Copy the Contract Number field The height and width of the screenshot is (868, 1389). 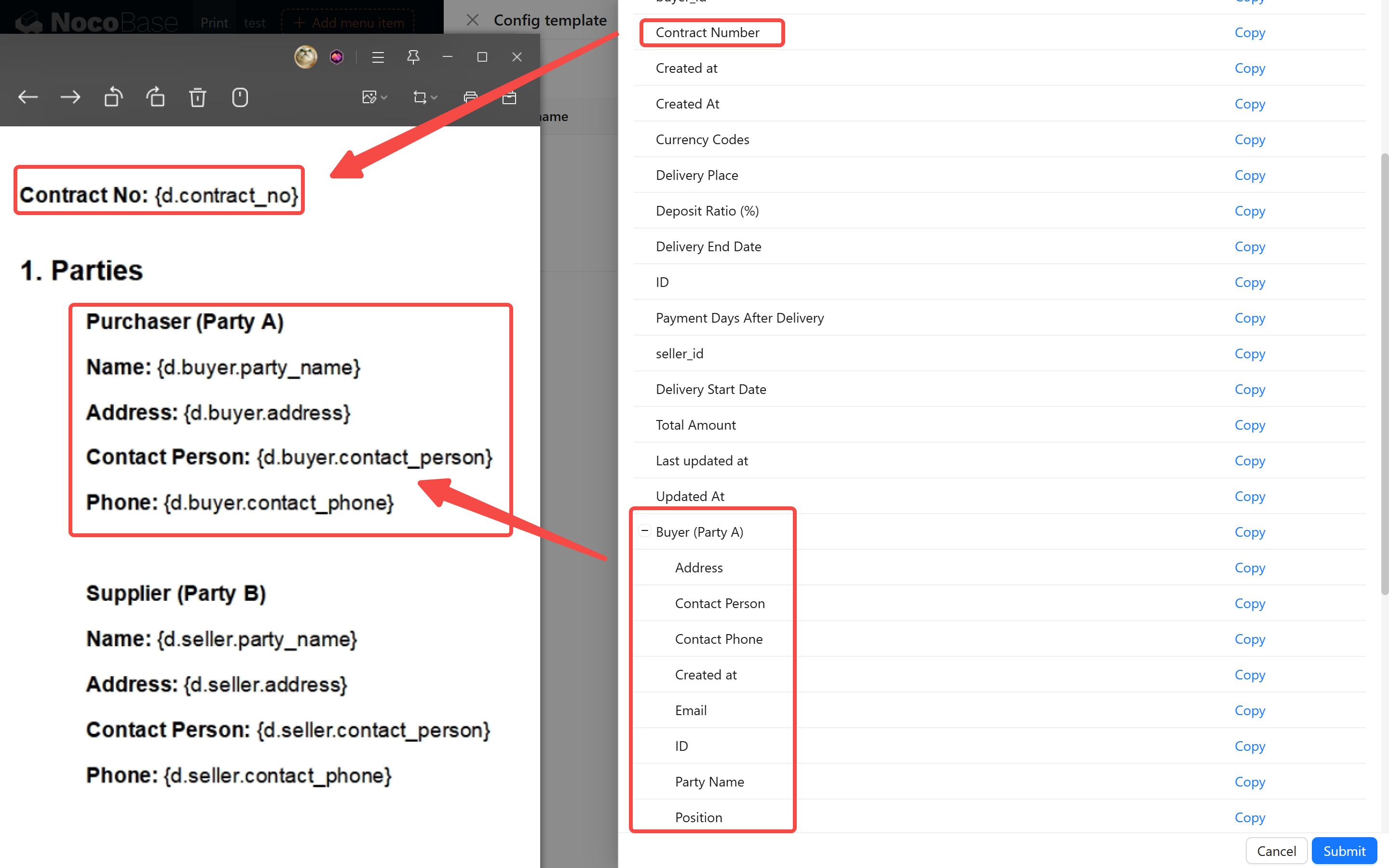[x=1249, y=33]
